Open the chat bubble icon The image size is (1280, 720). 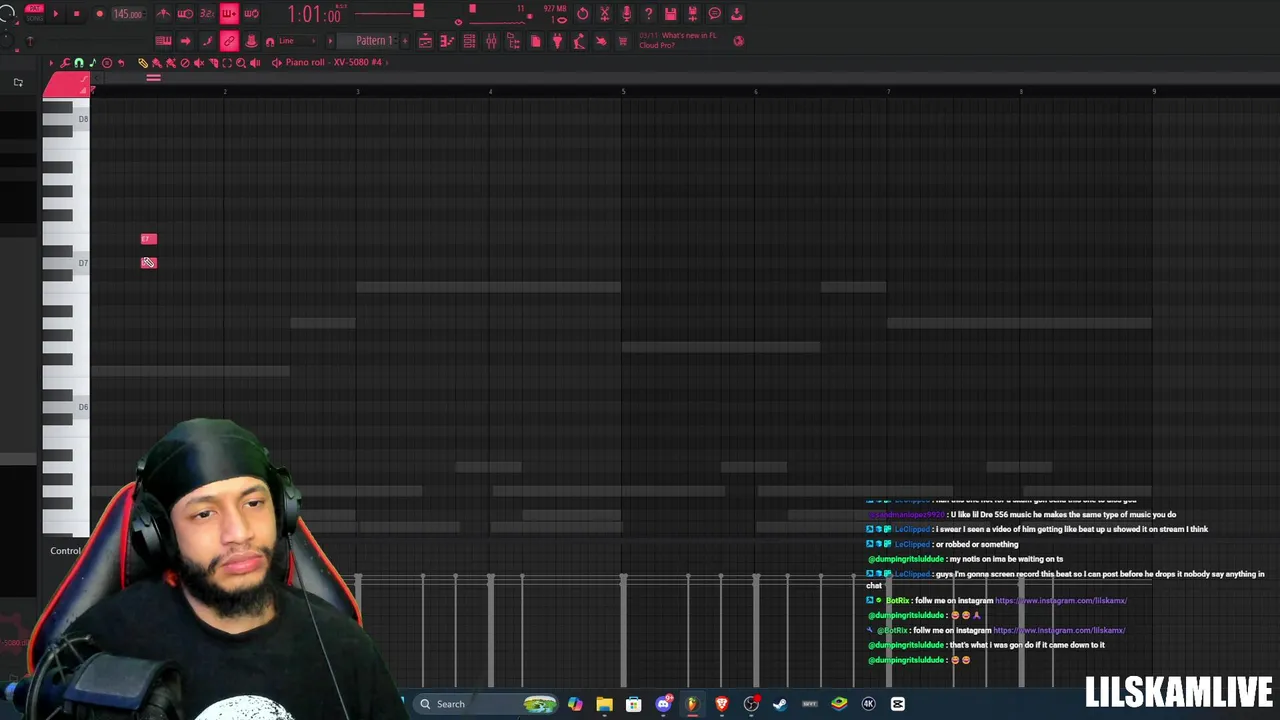tap(715, 14)
